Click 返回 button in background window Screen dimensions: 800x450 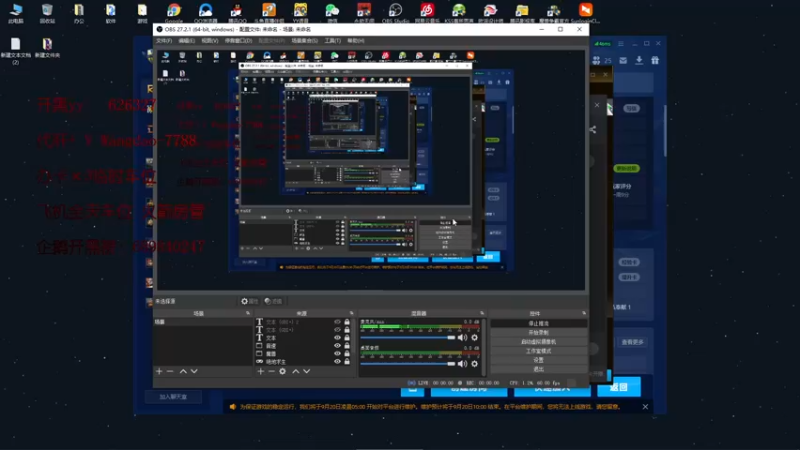coord(618,387)
